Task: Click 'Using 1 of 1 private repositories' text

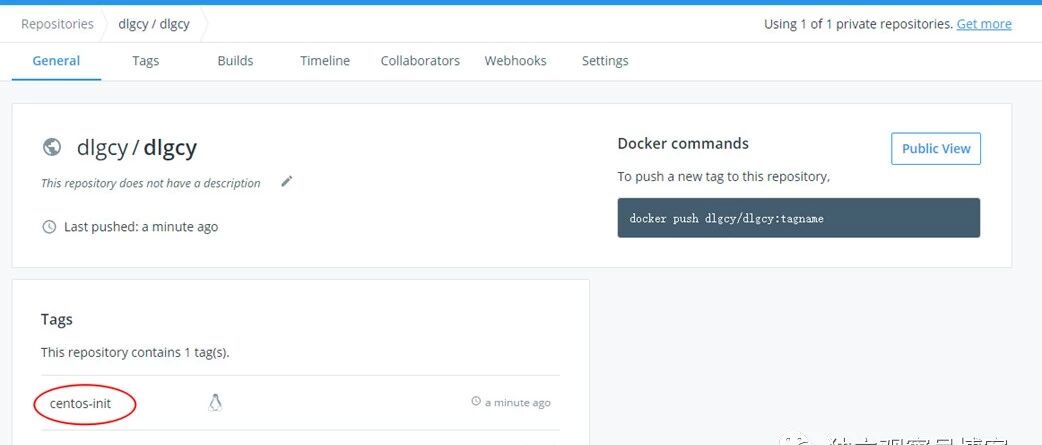Action: click(x=858, y=24)
